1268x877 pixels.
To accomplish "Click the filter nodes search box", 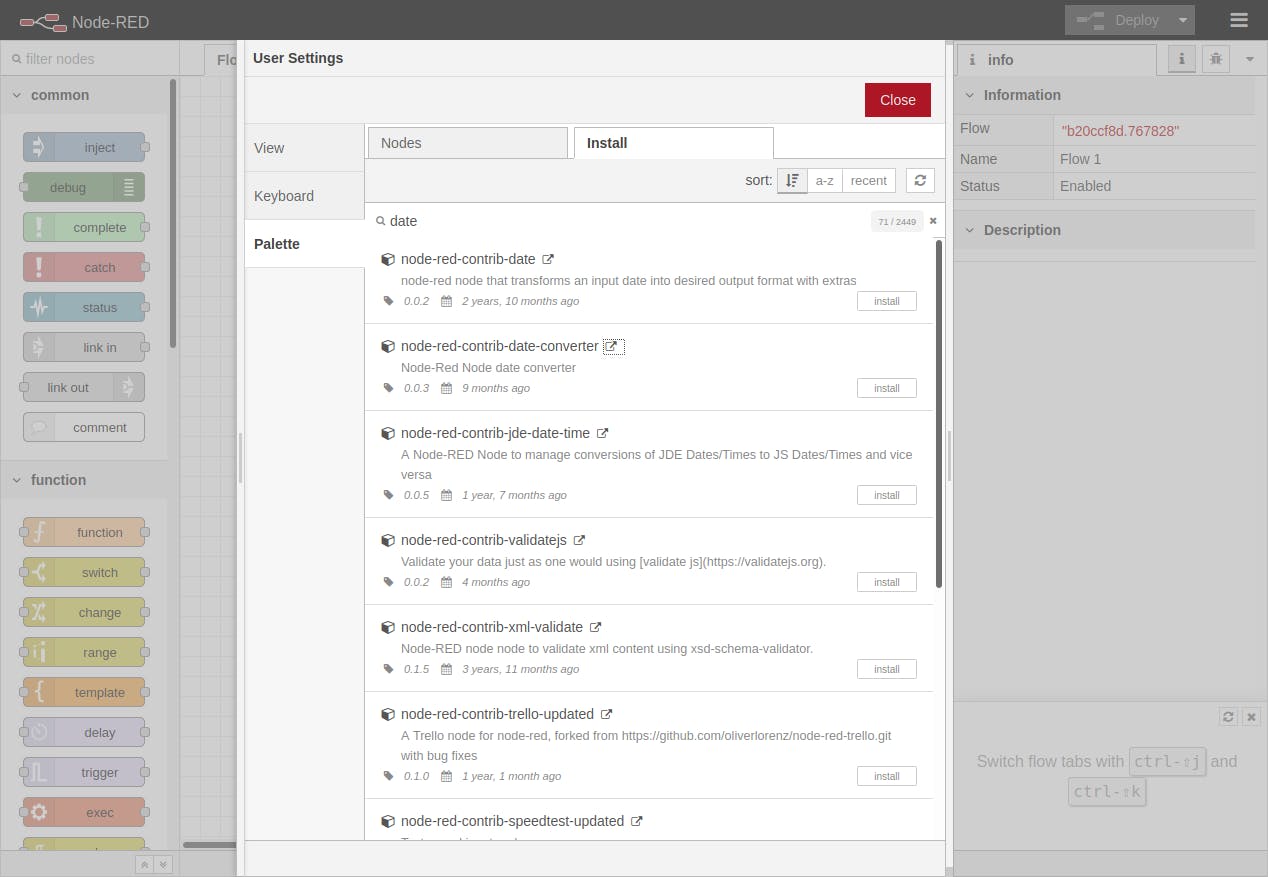I will [x=90, y=59].
